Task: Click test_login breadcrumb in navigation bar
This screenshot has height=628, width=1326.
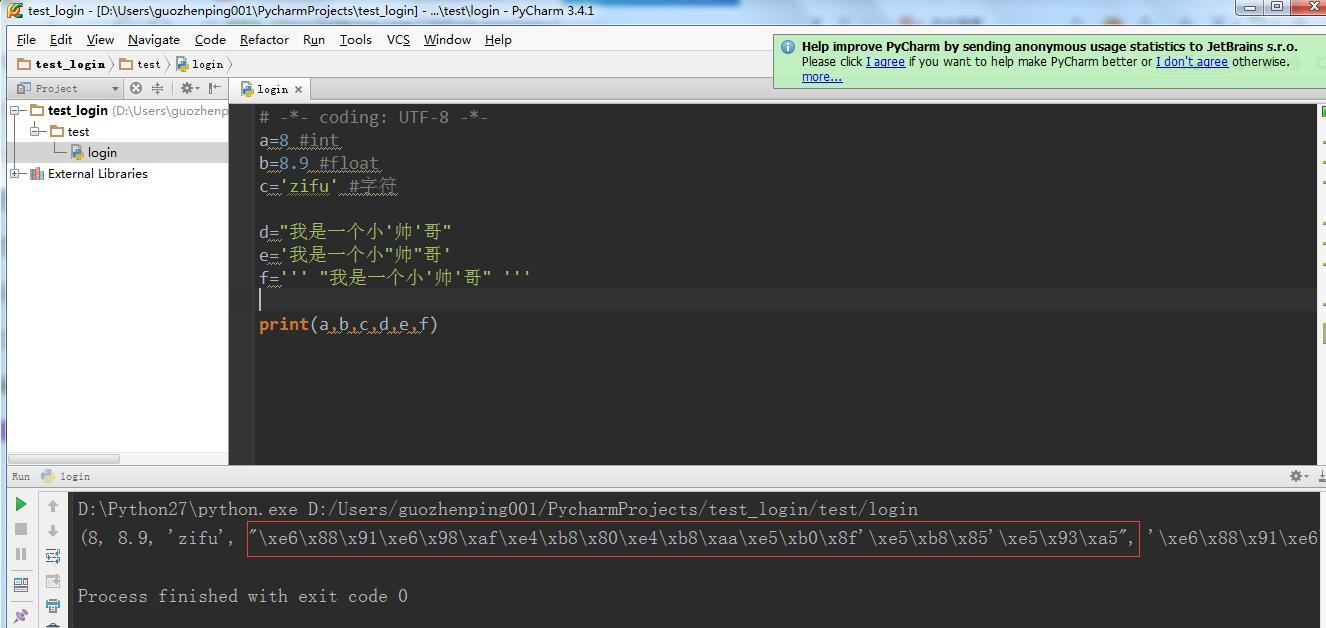Action: pos(61,64)
